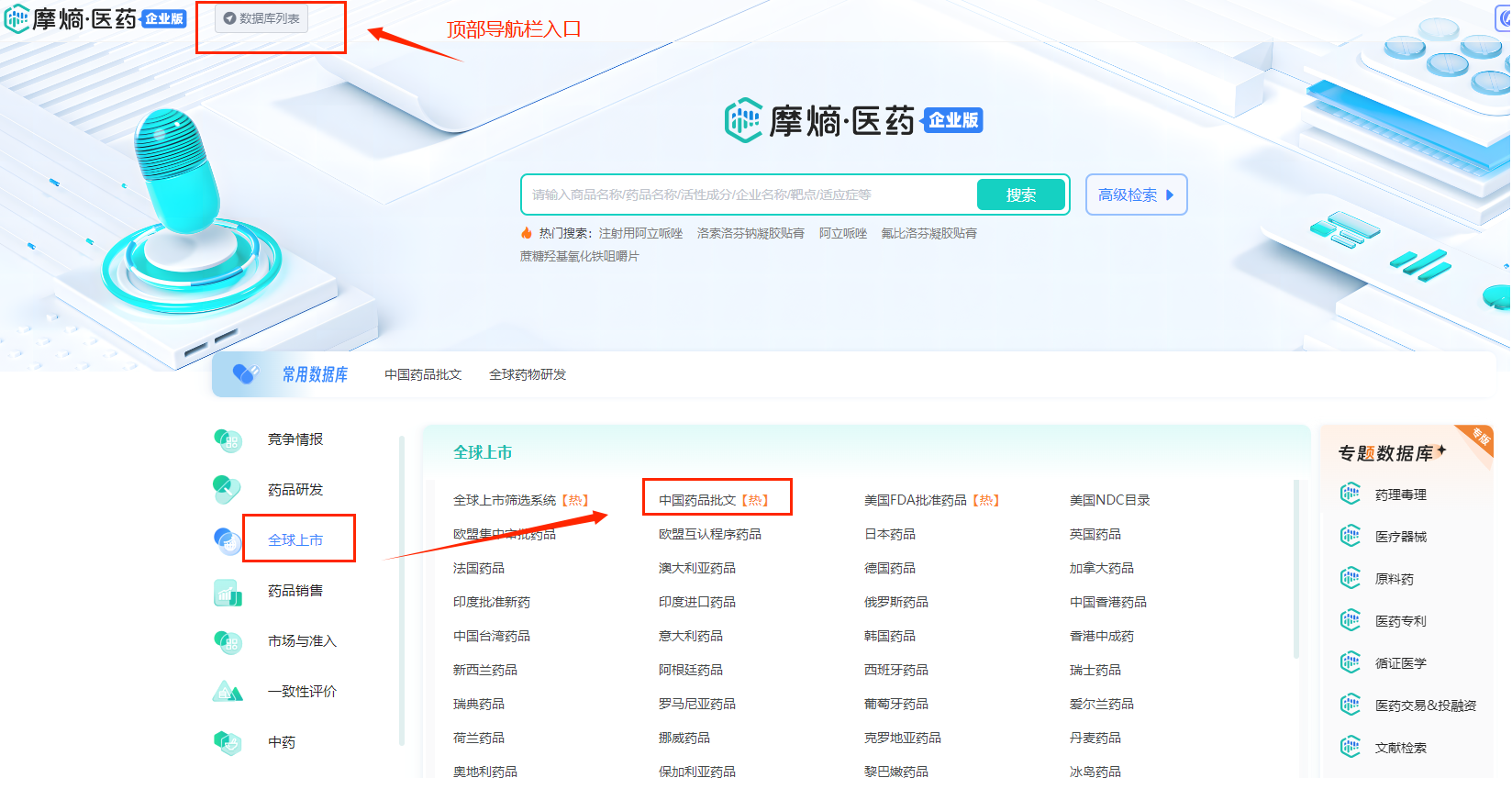This screenshot has height=789, width=1512.
Task: Click the 竞争情报 category icon
Action: pyautogui.click(x=228, y=440)
